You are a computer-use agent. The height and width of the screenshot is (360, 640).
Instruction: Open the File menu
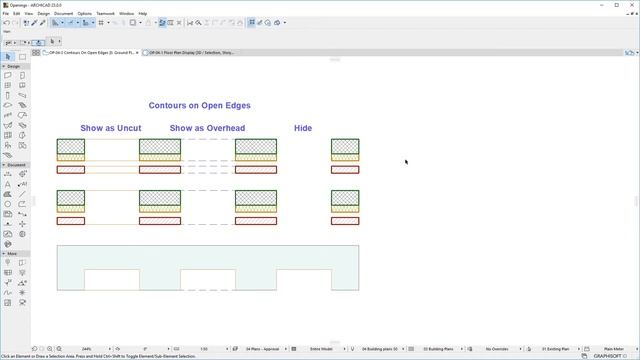coord(6,13)
